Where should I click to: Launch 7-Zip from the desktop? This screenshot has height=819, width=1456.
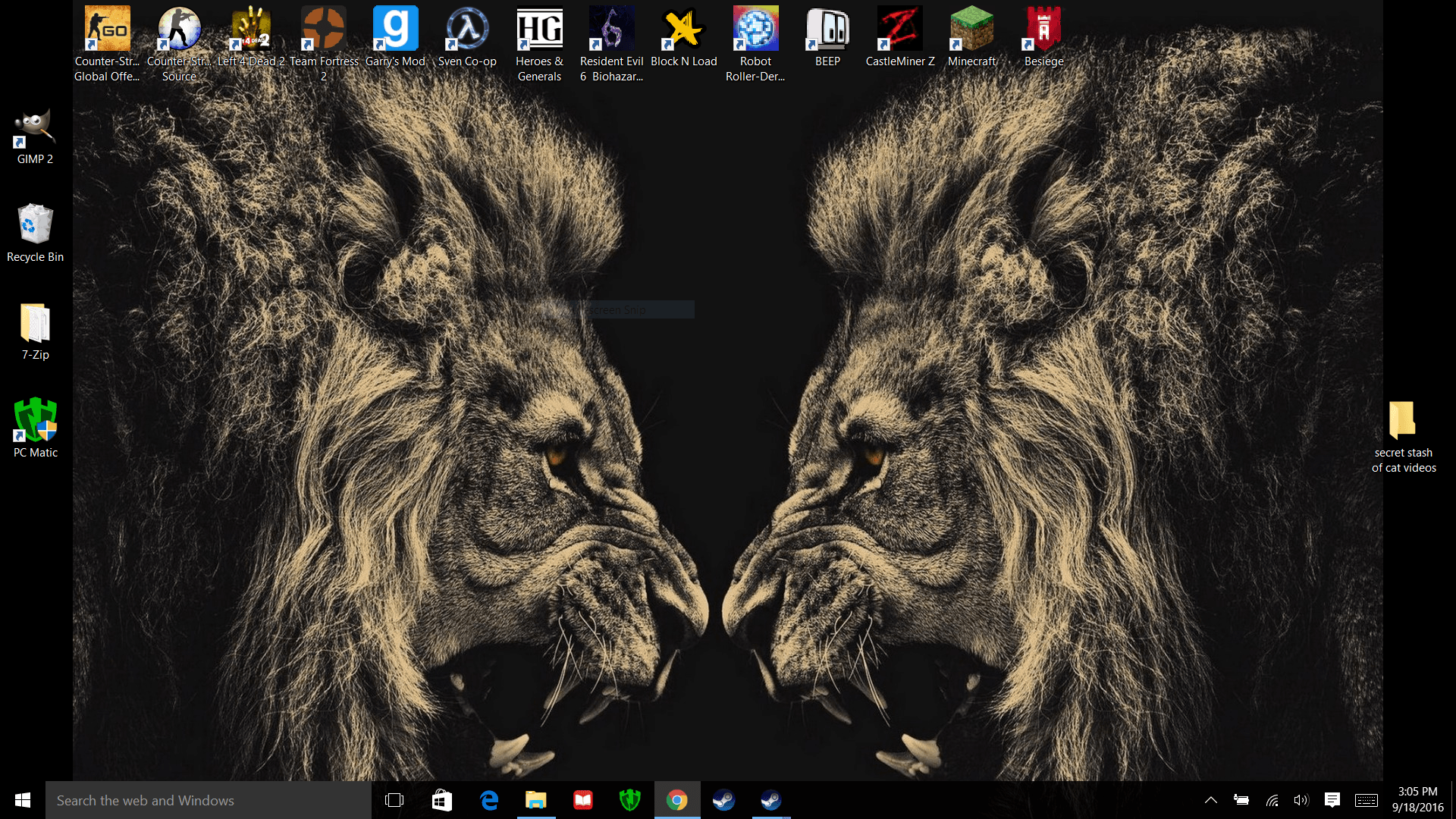(35, 324)
